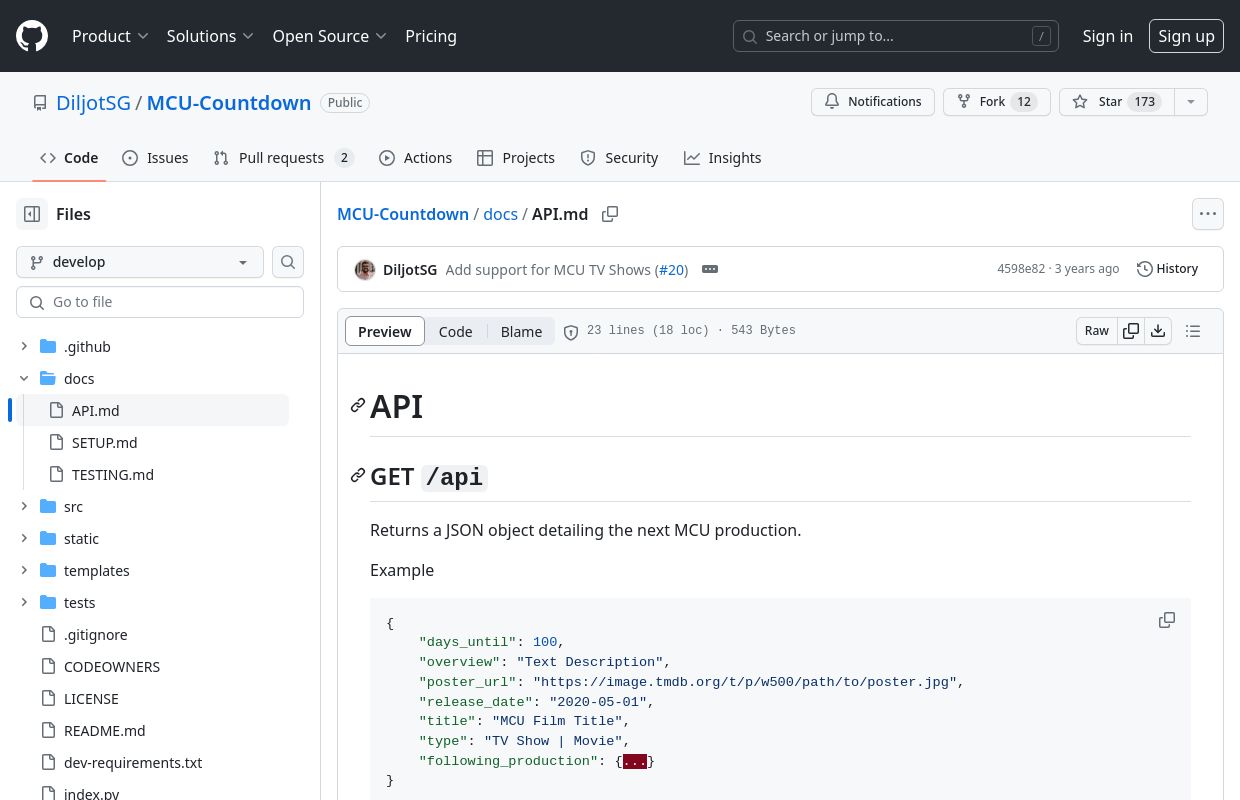Collapse the Files side panel icon
The image size is (1240, 800).
[32, 214]
